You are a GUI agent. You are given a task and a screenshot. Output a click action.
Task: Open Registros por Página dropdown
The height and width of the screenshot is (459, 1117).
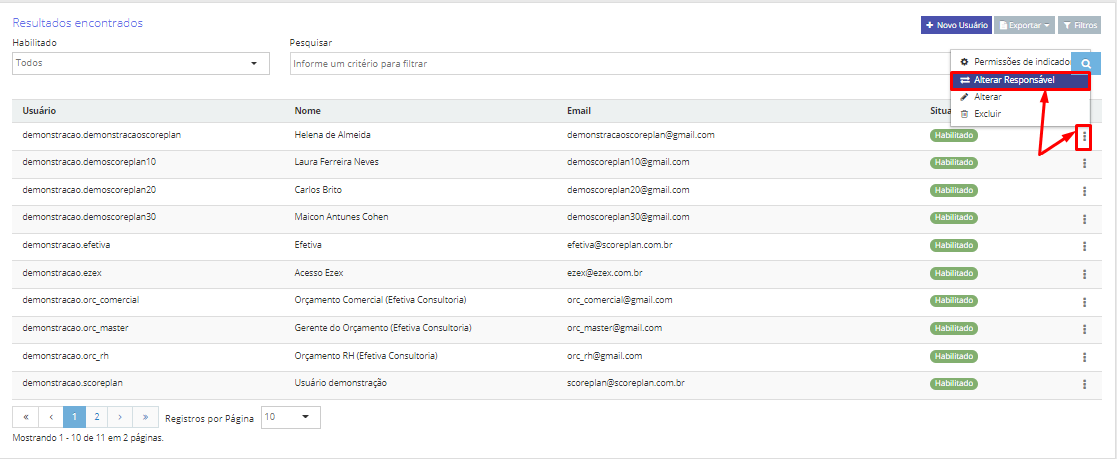[291, 417]
